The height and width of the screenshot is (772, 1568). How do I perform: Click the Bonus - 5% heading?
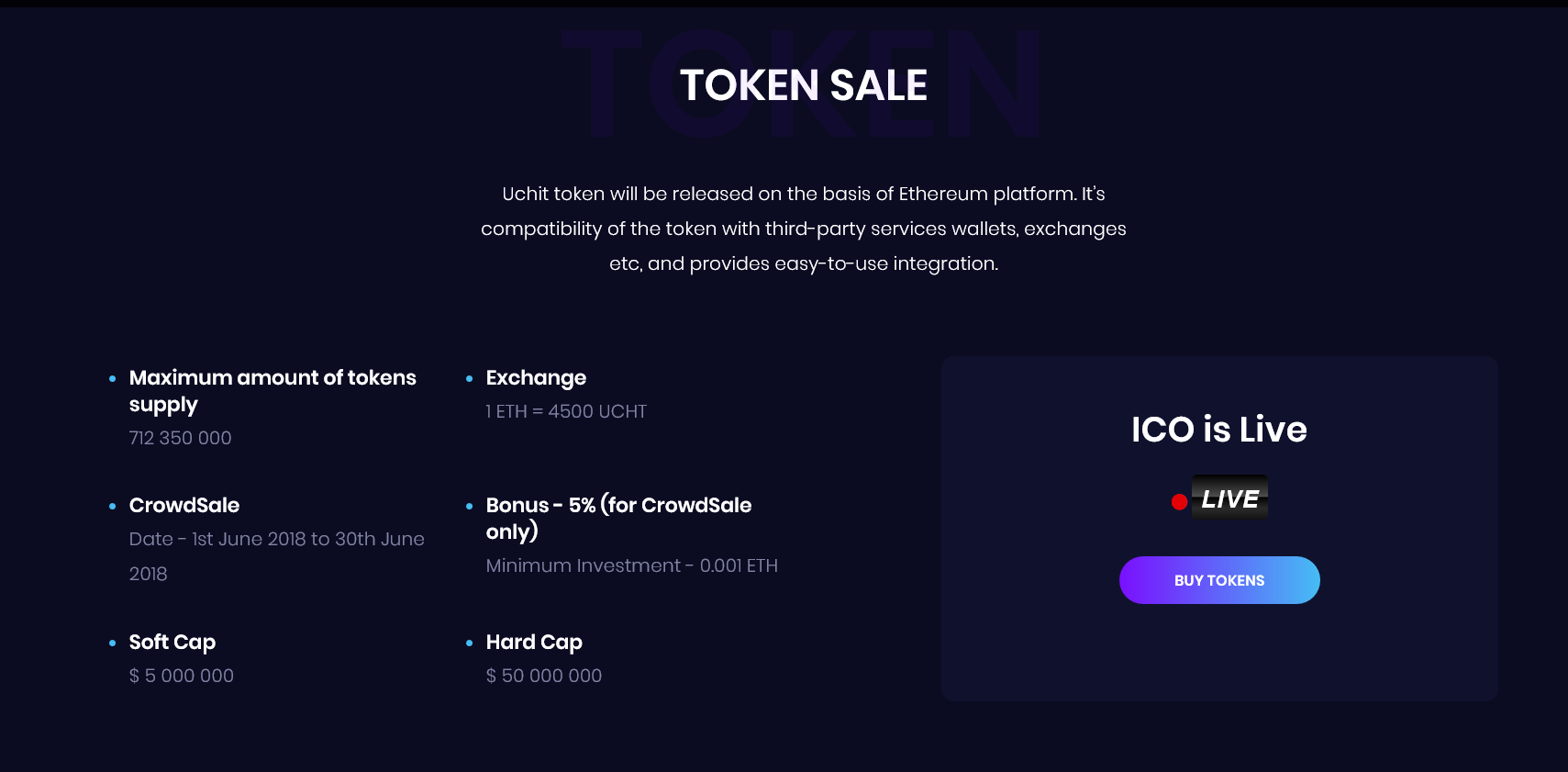[x=618, y=519]
